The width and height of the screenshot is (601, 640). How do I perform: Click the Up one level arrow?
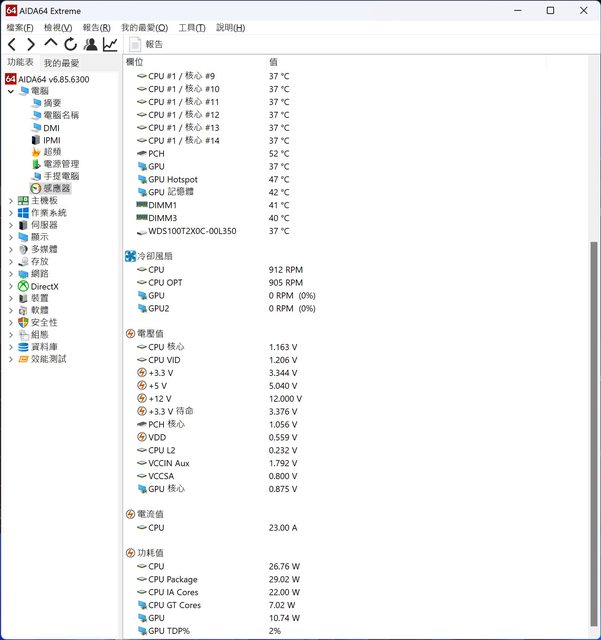coord(51,44)
